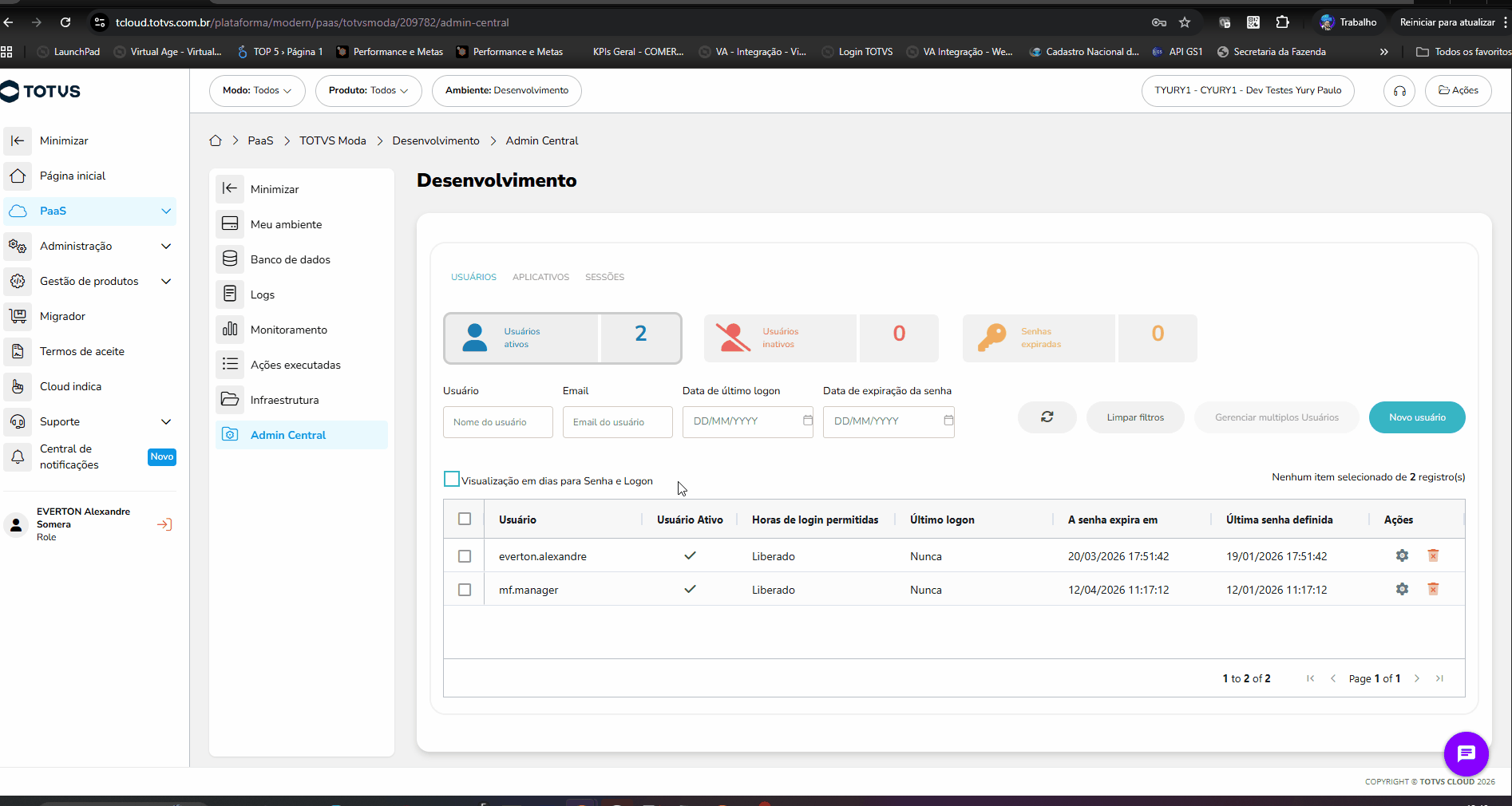Go to the first page of results
This screenshot has width=1512, height=806.
click(x=1310, y=678)
